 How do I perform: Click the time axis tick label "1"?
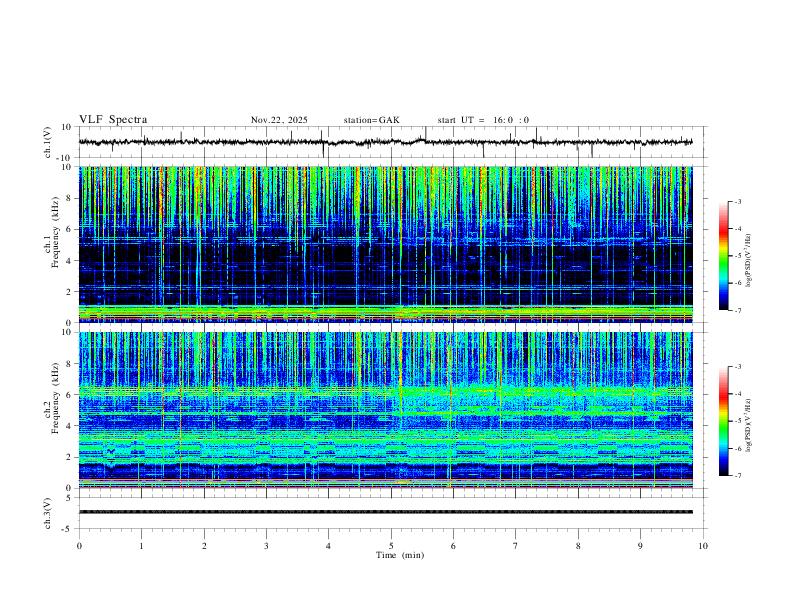tap(141, 546)
